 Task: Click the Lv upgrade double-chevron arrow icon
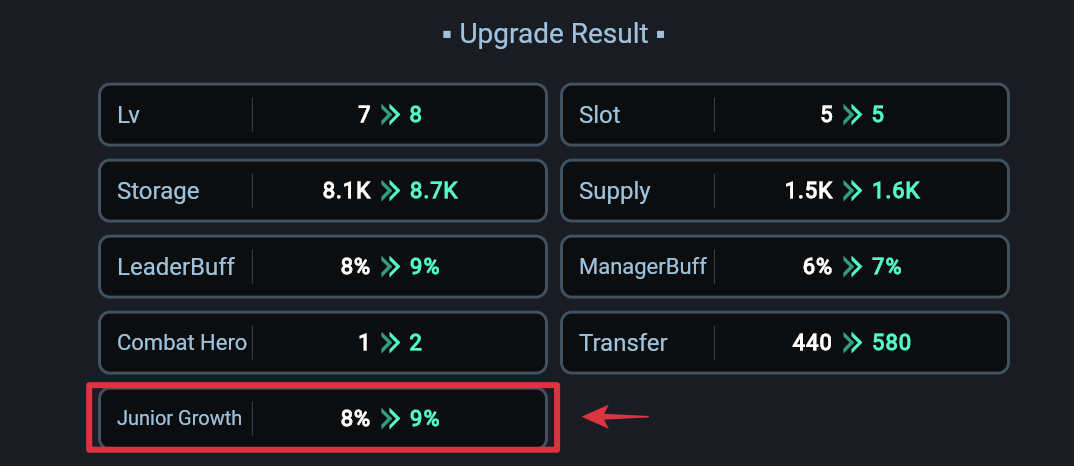tap(390, 114)
